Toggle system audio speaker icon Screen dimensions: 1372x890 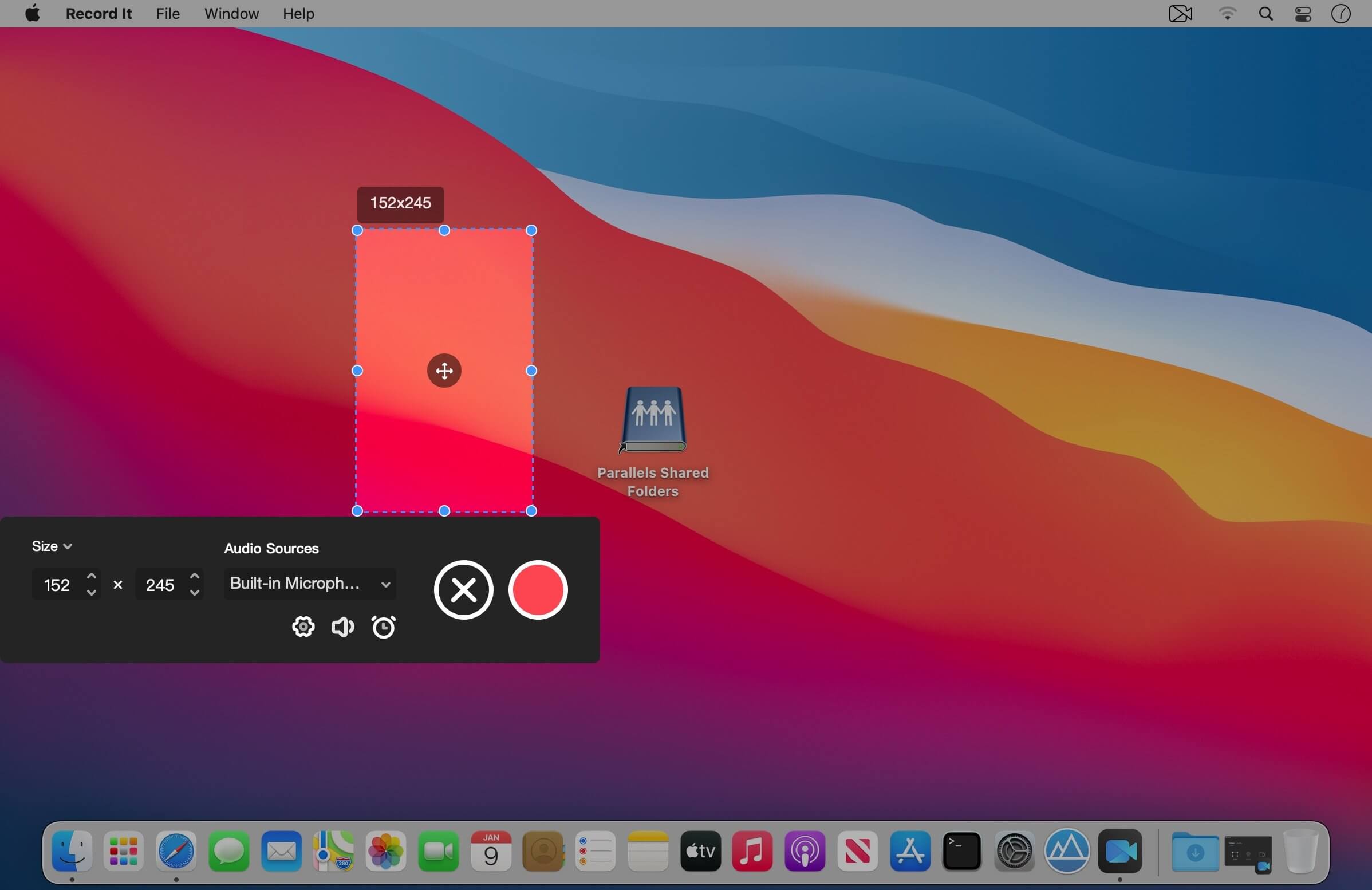tap(342, 627)
